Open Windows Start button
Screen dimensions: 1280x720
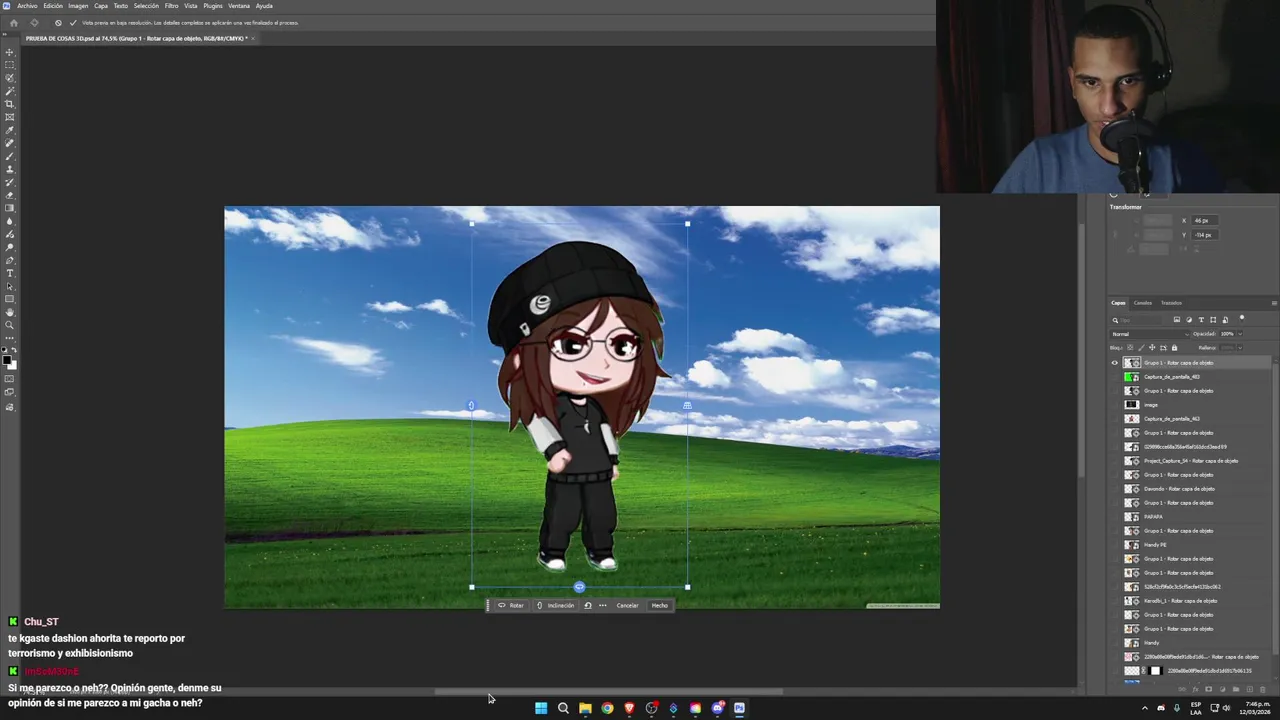tap(541, 708)
